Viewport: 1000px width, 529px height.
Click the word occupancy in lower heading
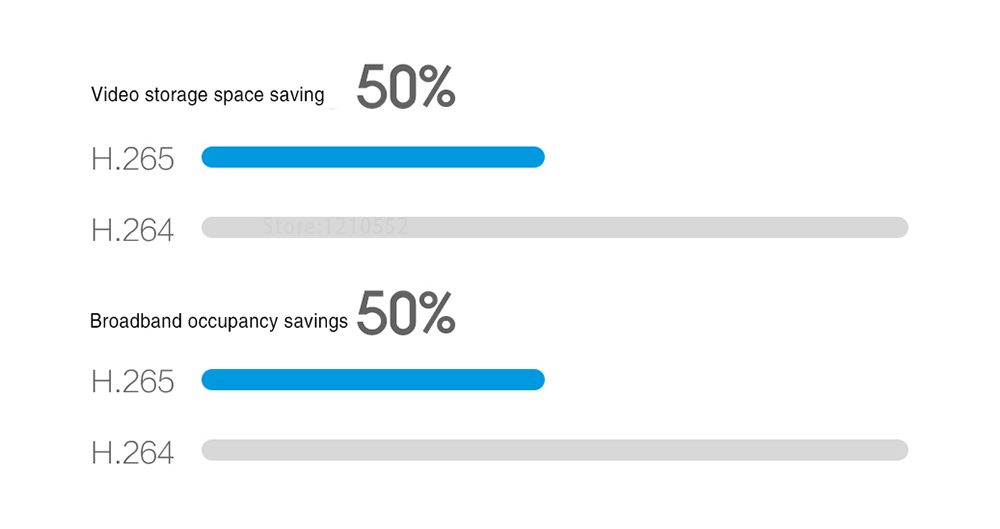click(x=233, y=322)
